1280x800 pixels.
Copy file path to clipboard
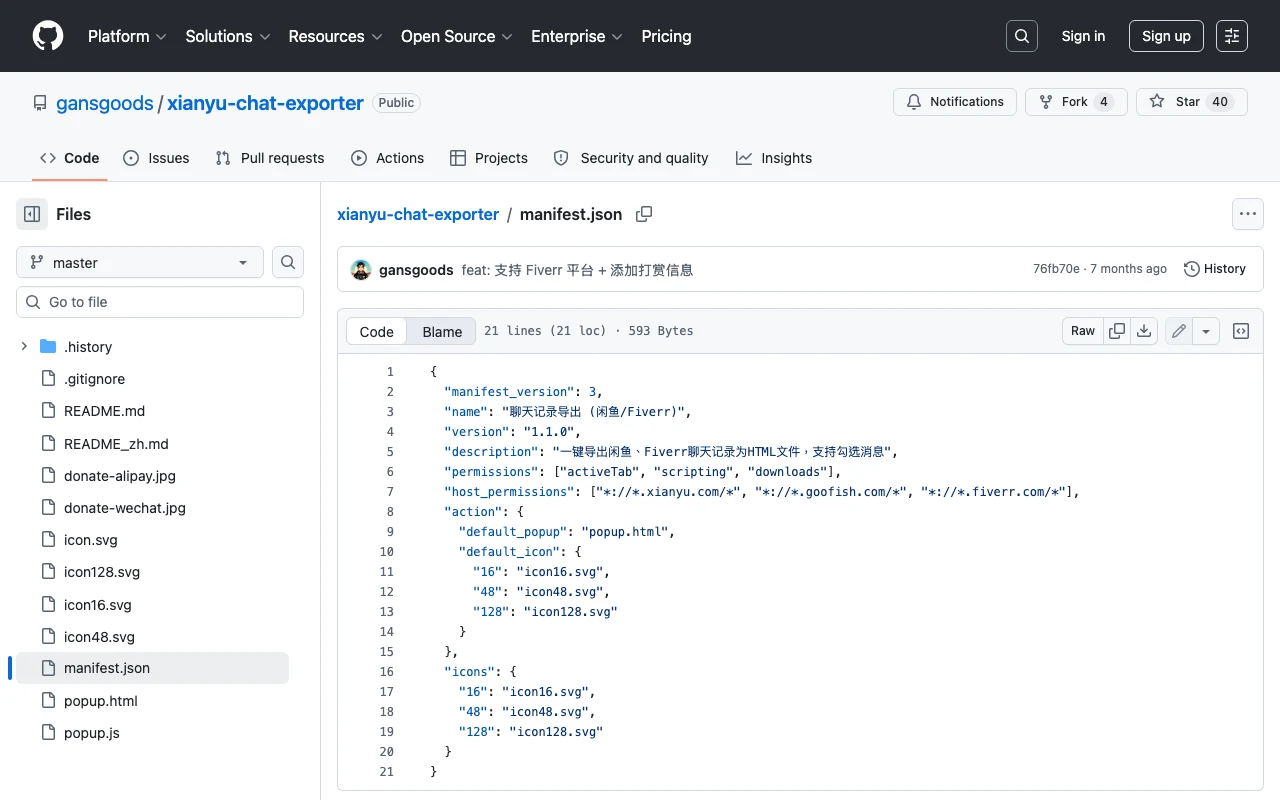(x=644, y=214)
